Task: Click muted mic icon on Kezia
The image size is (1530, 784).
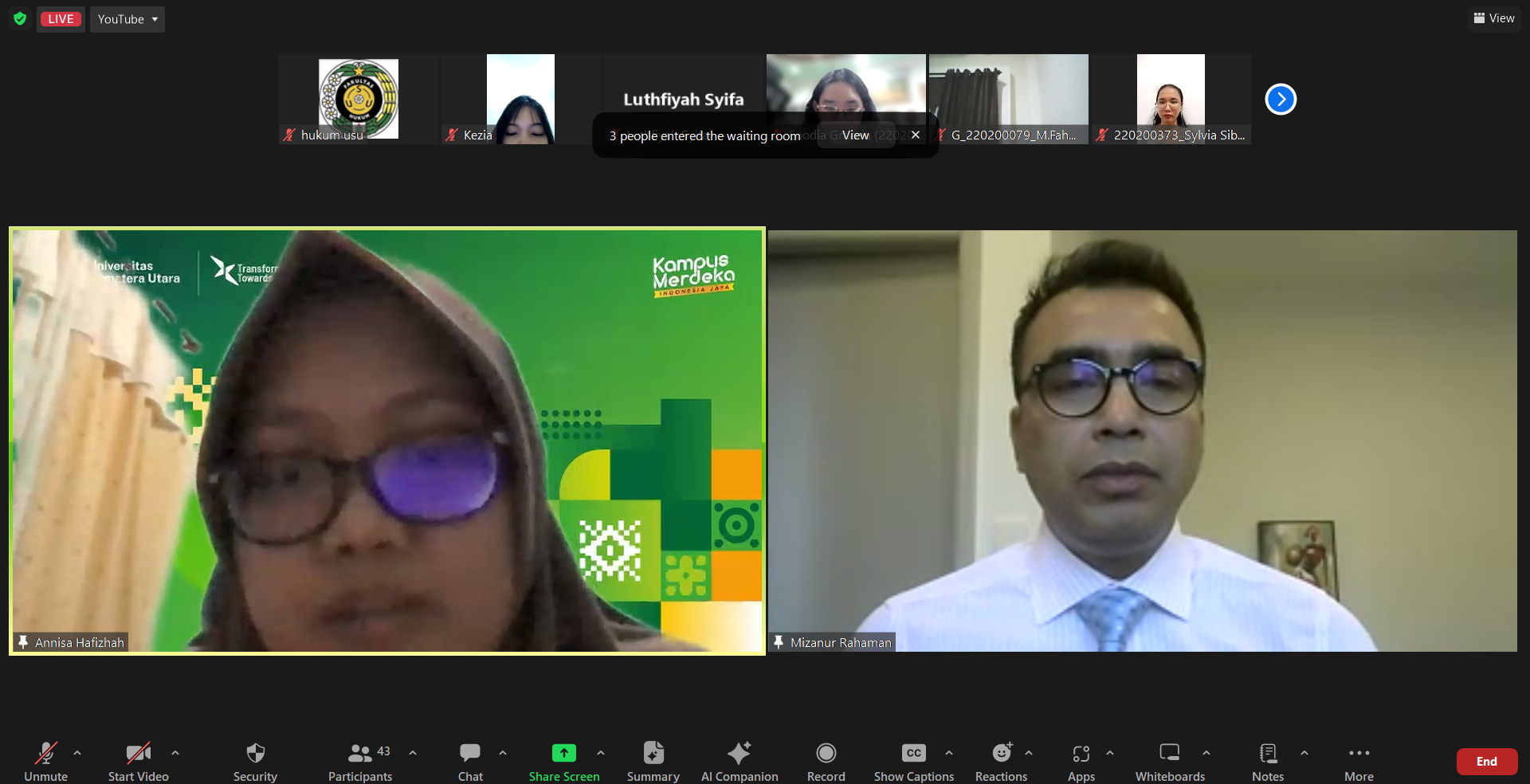Action: click(452, 135)
